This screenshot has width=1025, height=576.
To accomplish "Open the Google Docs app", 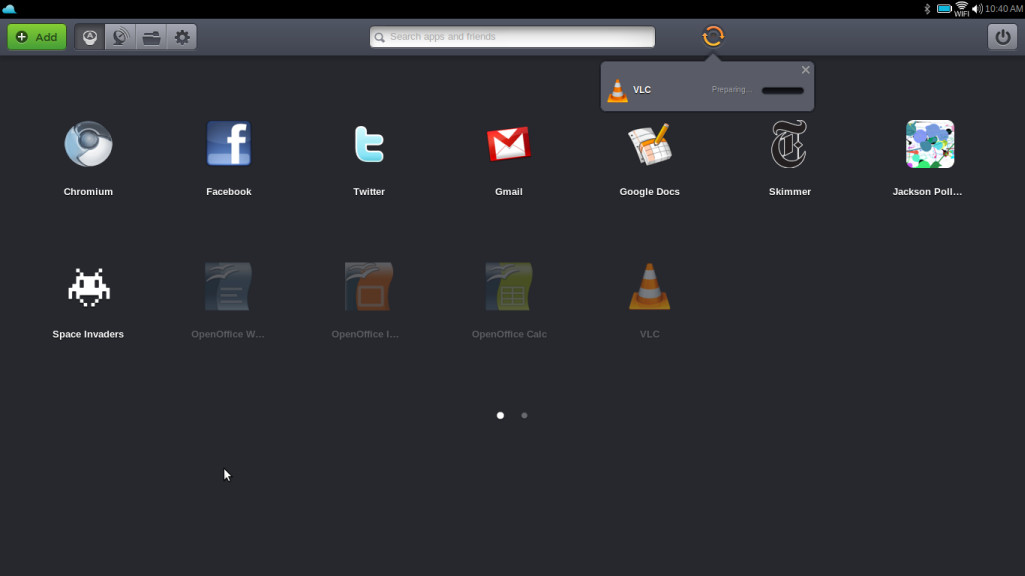I will [649, 144].
